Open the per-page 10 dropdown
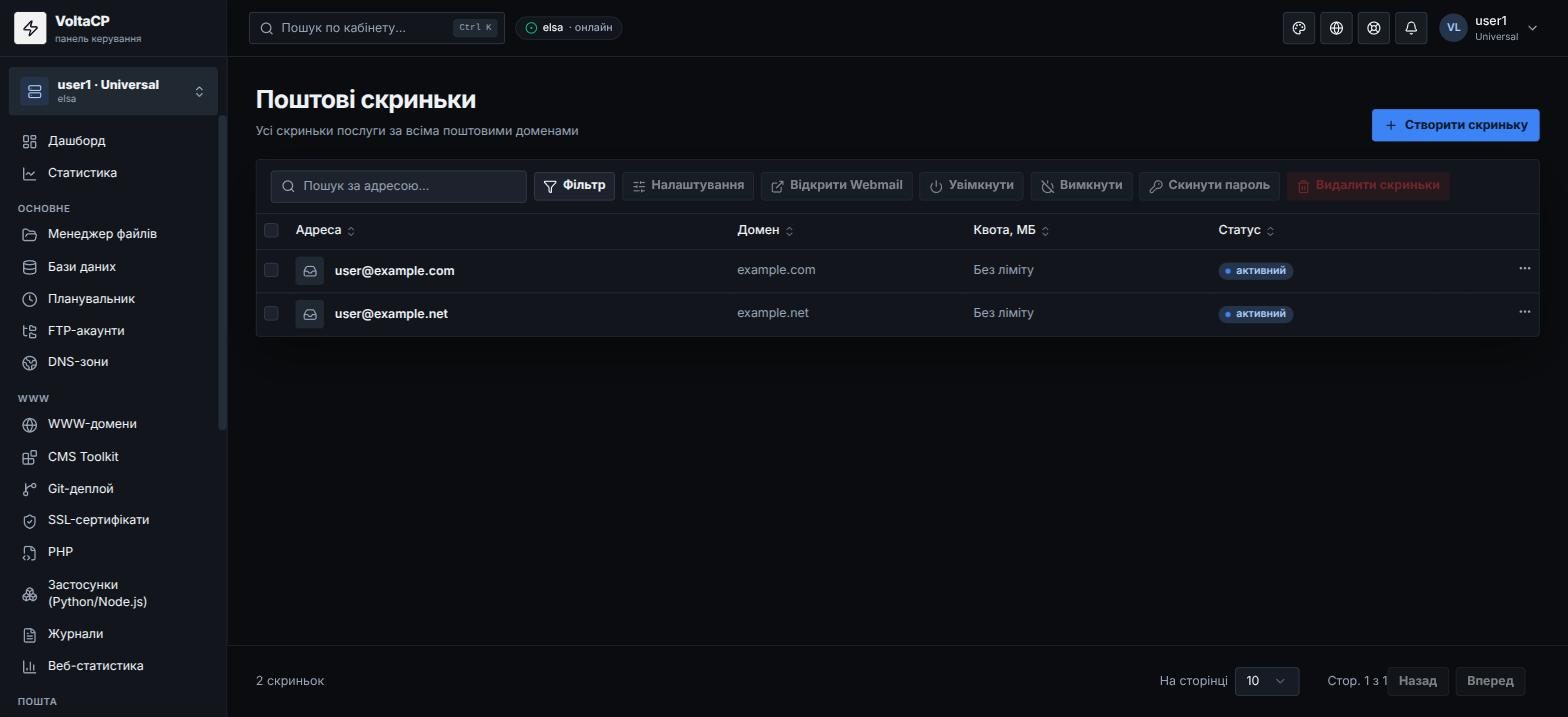Image resolution: width=1568 pixels, height=717 pixels. (1267, 681)
